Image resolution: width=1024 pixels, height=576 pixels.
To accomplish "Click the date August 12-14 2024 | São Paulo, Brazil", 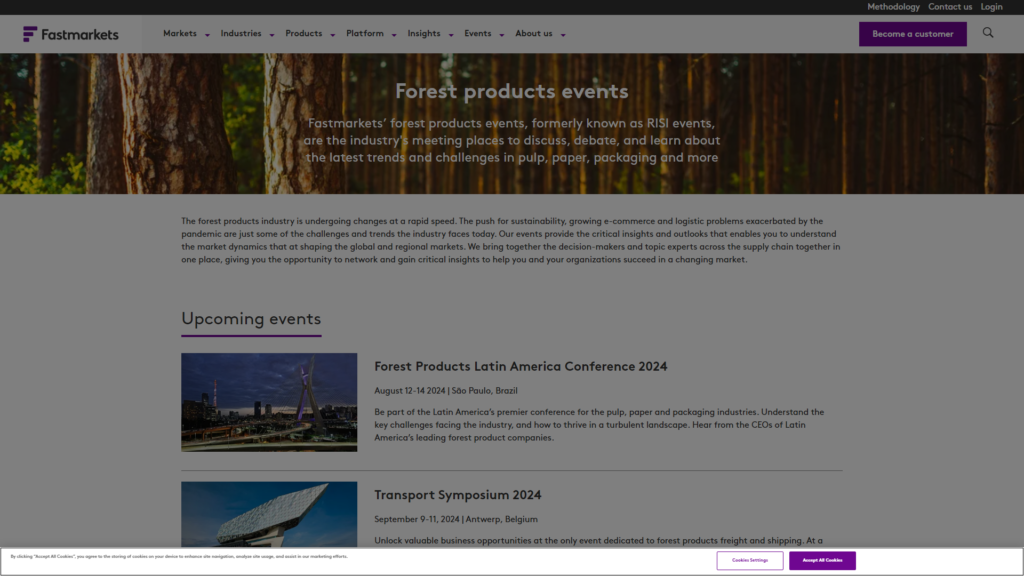I will [x=446, y=391].
